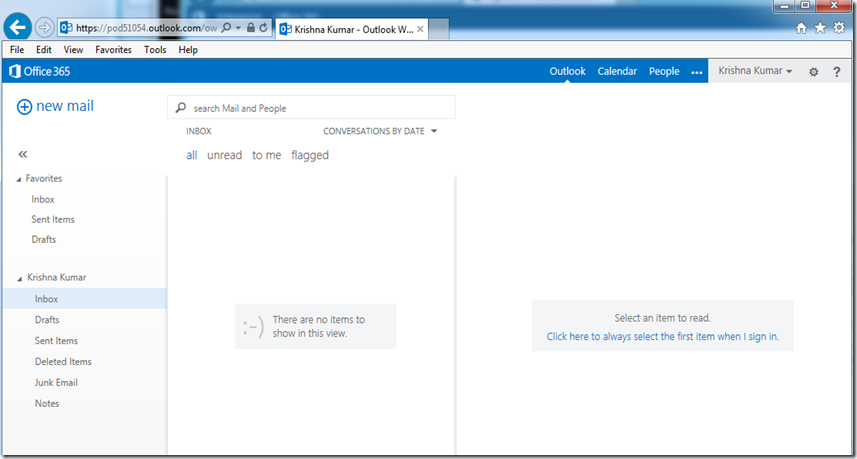This screenshot has width=857, height=459.
Task: Open Inbox under Favorites
Action: coord(43,199)
